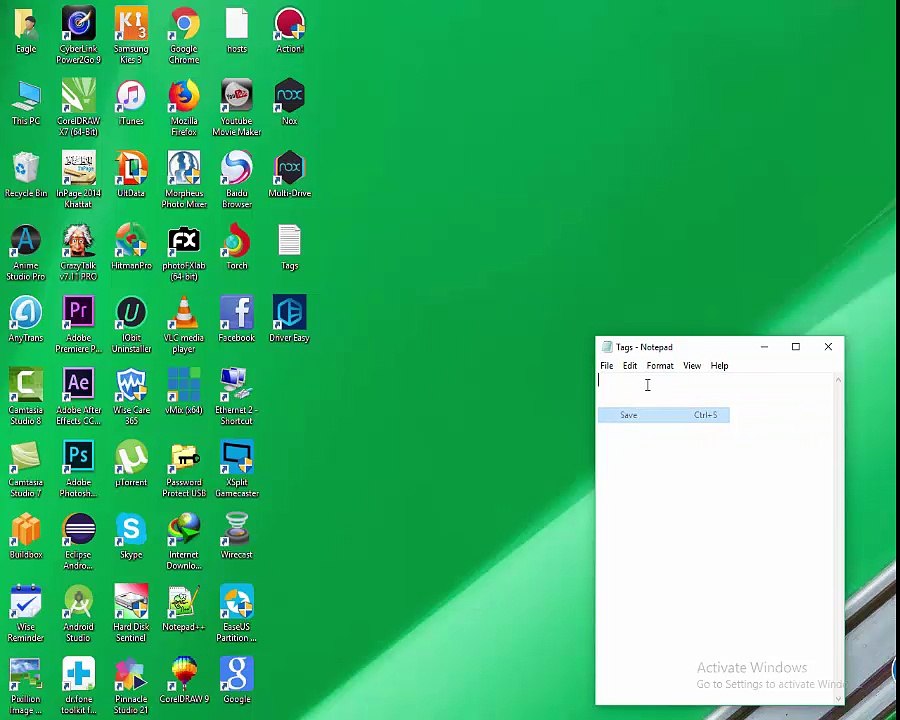Click the Google Chrome desktop icon

tap(184, 24)
